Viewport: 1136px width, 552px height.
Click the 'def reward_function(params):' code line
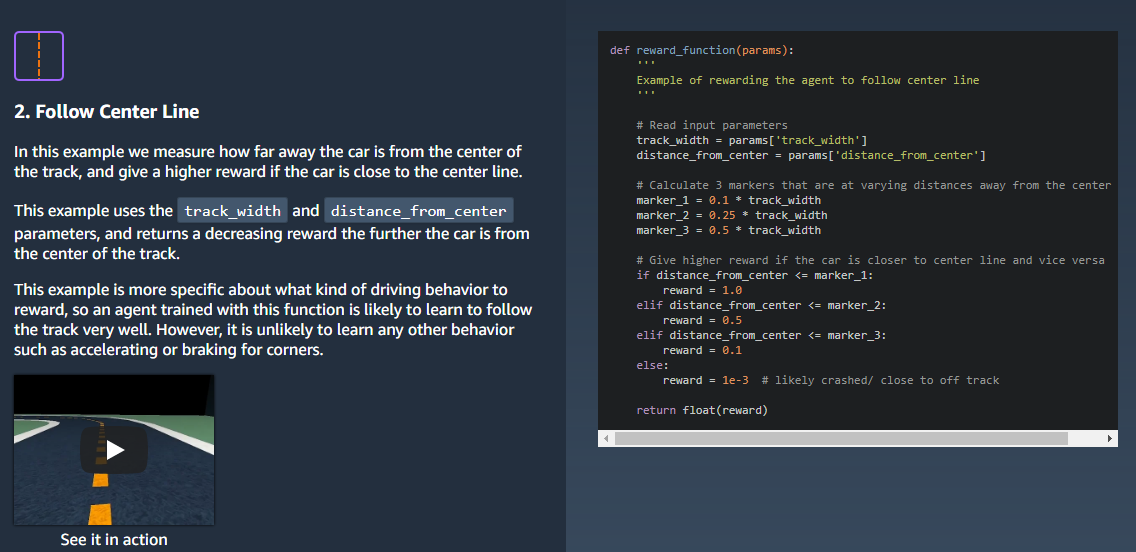[x=702, y=50]
